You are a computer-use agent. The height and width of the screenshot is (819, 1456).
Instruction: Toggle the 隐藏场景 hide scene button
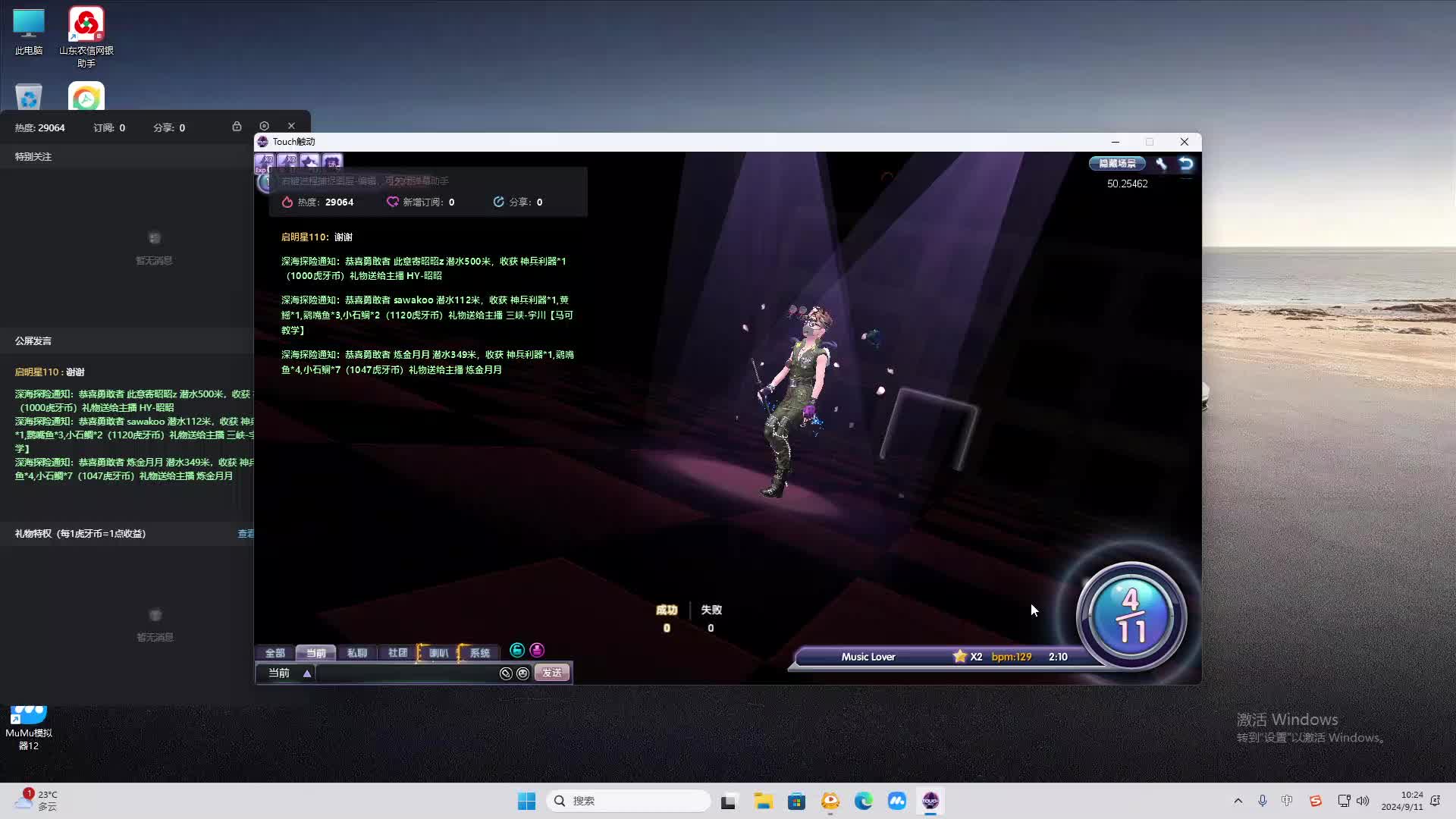(x=1117, y=164)
